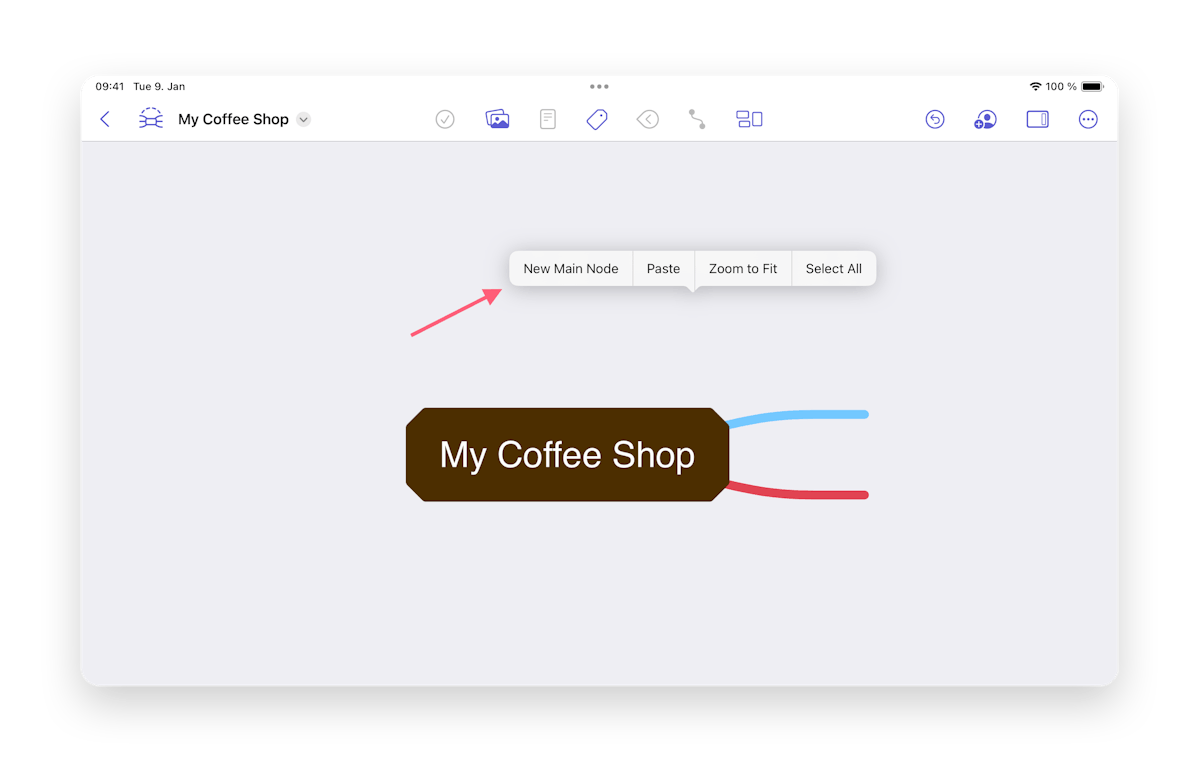Open the More options ellipsis menu
The image size is (1200, 761).
[x=1088, y=119]
